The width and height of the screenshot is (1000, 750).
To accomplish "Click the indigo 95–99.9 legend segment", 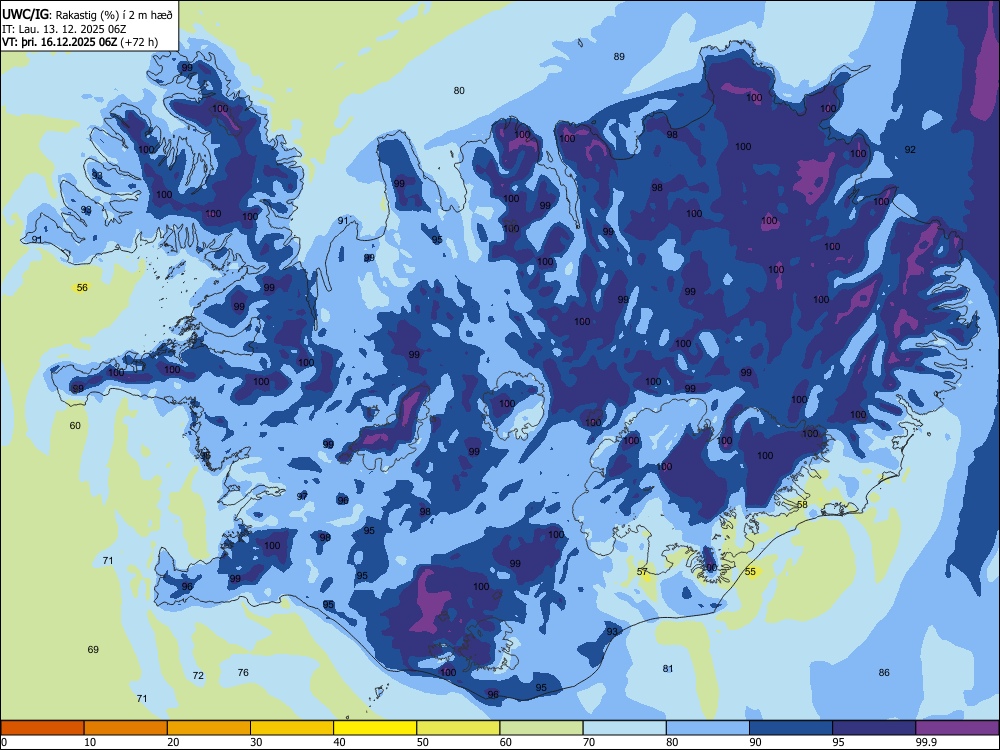I will pos(874,728).
